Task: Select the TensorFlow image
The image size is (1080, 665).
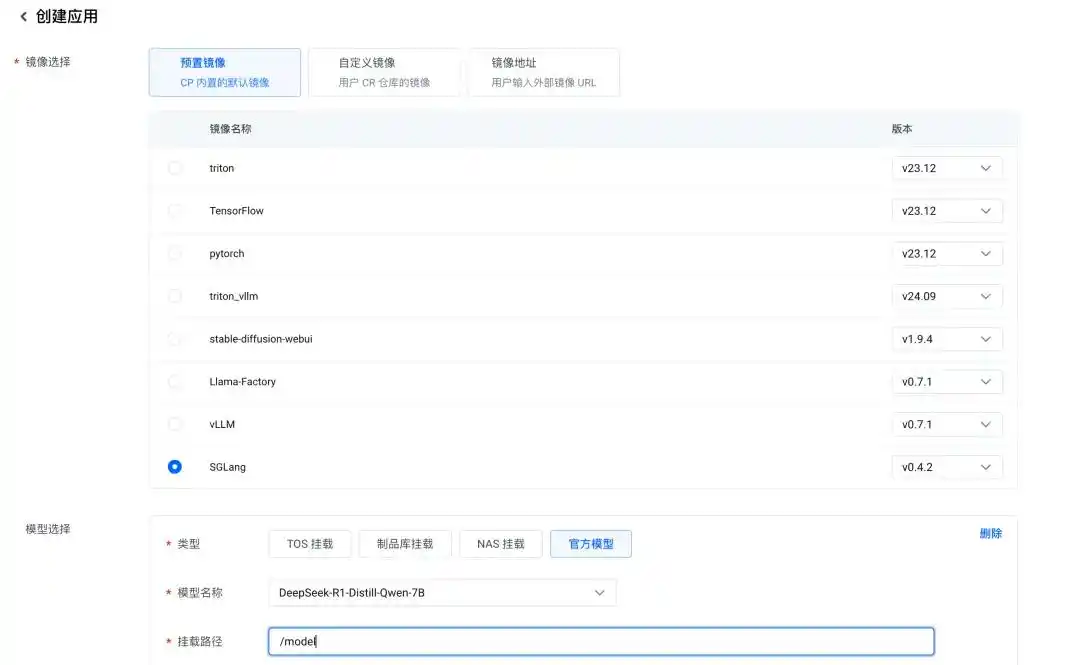Action: 176,211
